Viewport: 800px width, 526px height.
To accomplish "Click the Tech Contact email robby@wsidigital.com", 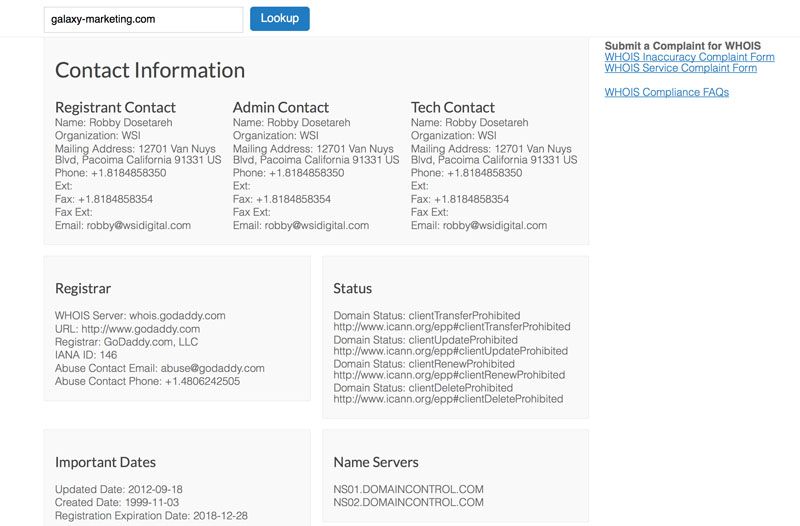I will point(494,226).
